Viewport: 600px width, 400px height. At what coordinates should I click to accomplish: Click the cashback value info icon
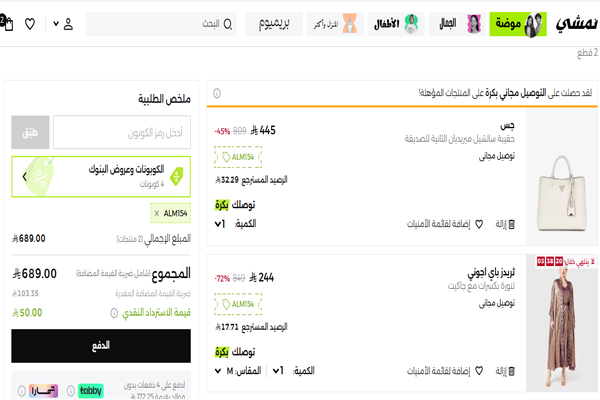(114, 313)
